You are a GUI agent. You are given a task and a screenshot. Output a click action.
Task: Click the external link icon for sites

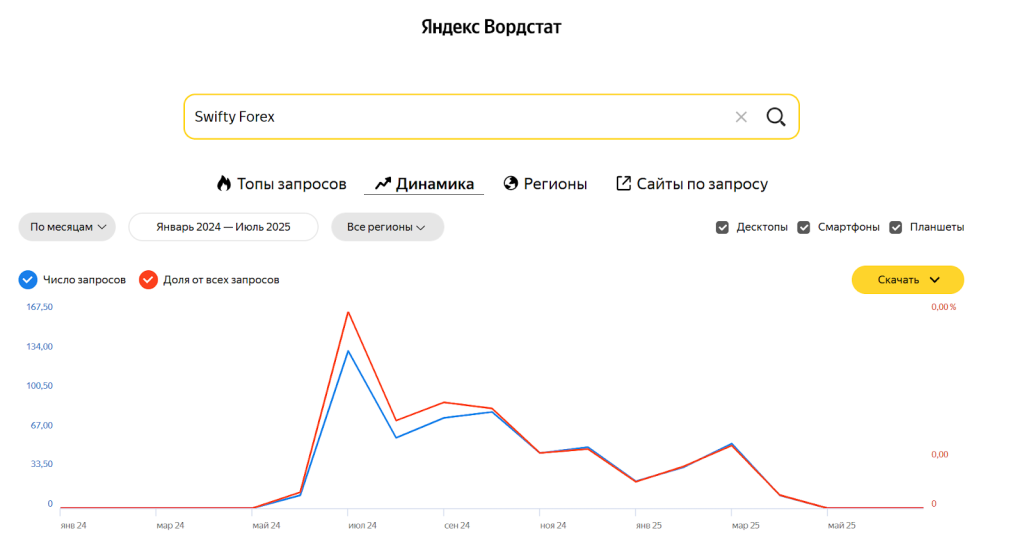click(x=624, y=183)
